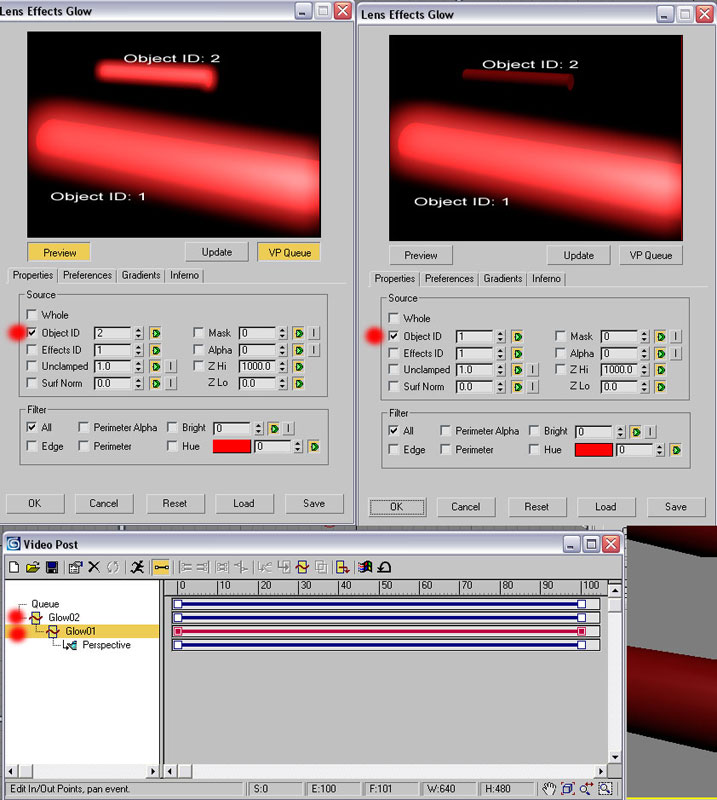The height and width of the screenshot is (800, 717).
Task: Click Reset button in left Glow dialog
Action: (175, 504)
